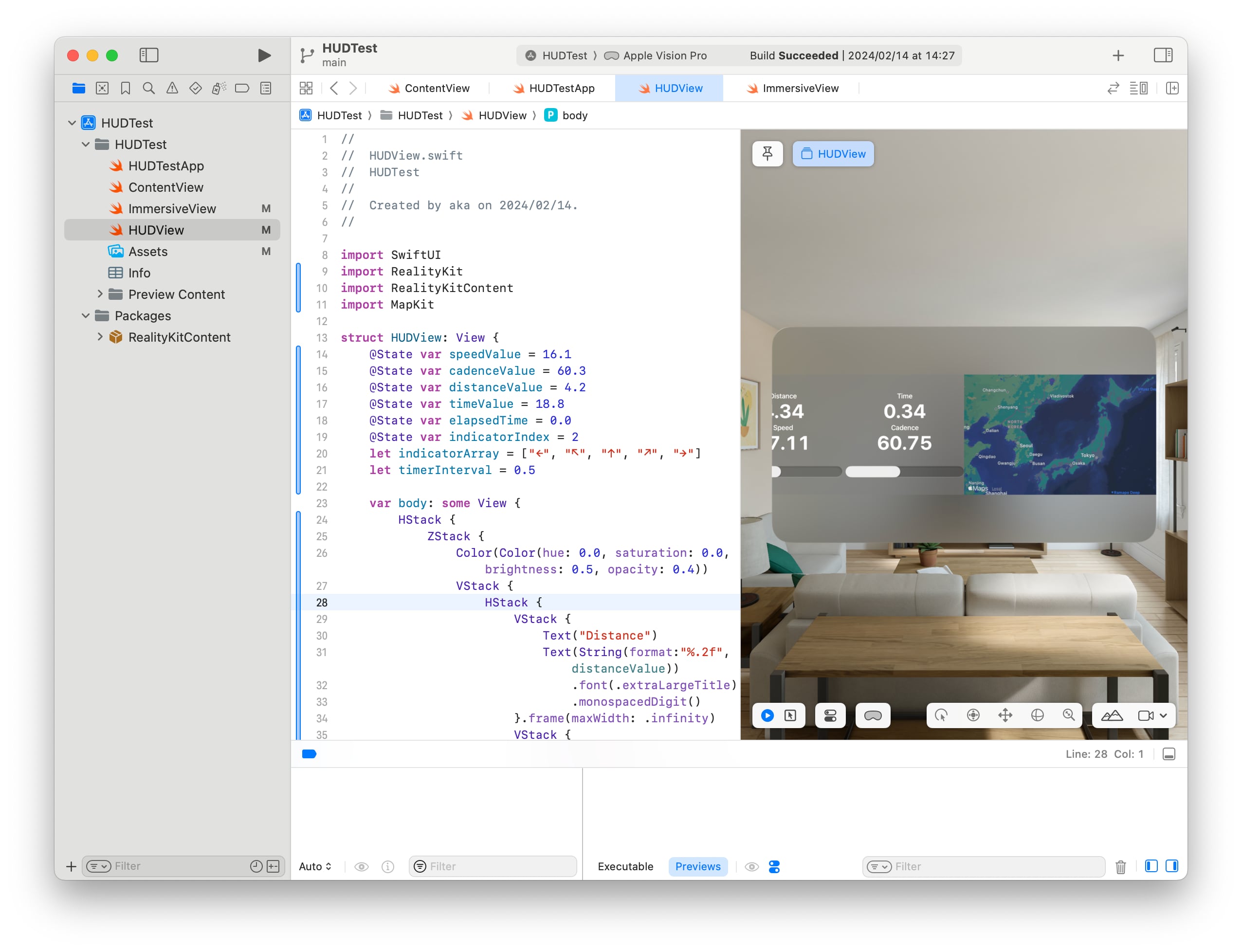Open the Issue navigator warning icon
This screenshot has height=952, width=1242.
pyautogui.click(x=172, y=89)
